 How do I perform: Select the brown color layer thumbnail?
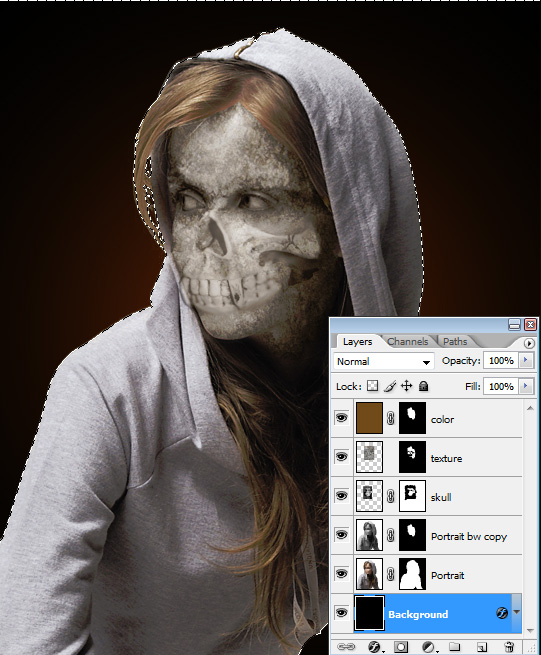click(x=369, y=418)
